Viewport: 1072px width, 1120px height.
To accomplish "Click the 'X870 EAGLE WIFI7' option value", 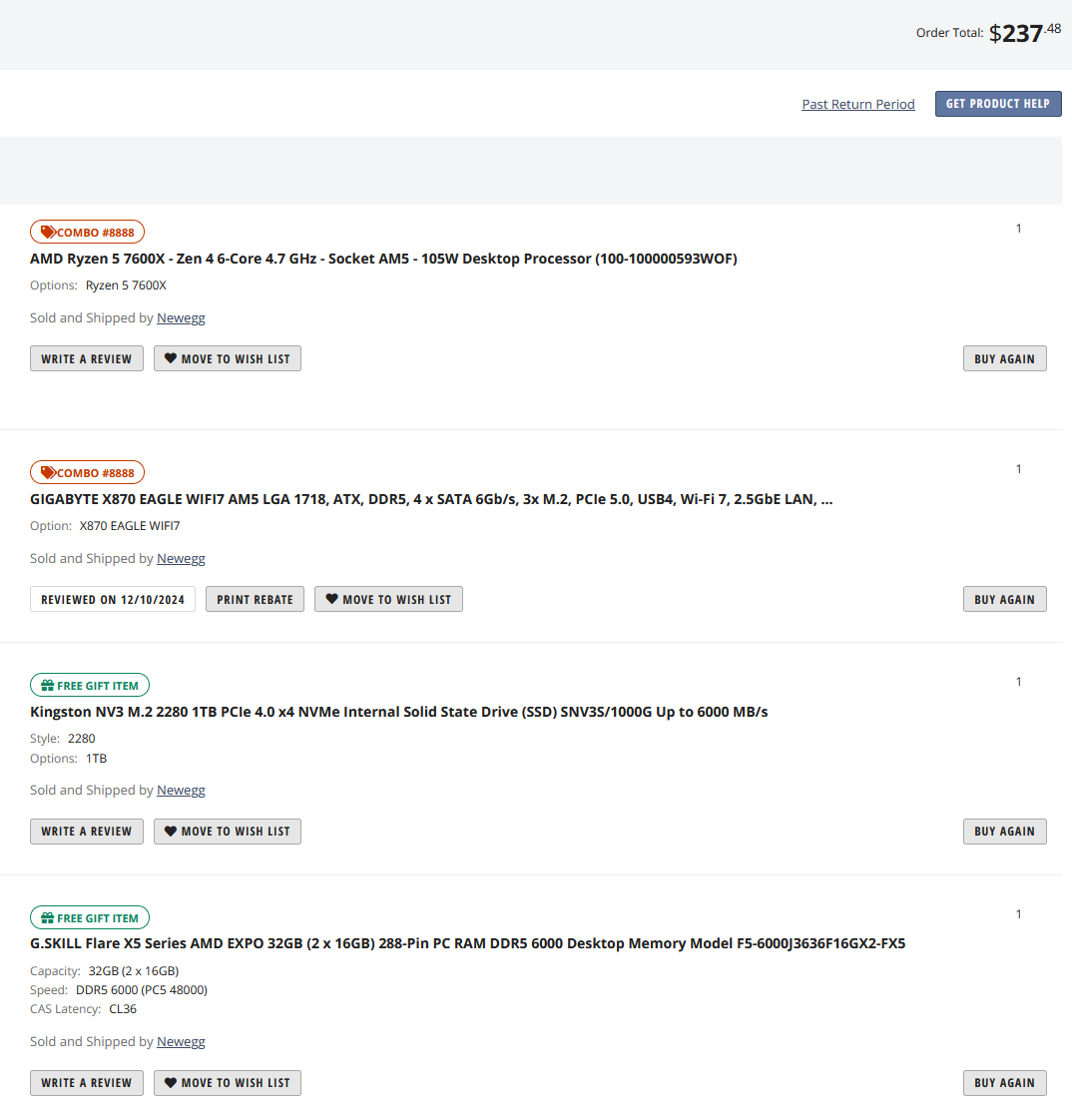I will [130, 526].
